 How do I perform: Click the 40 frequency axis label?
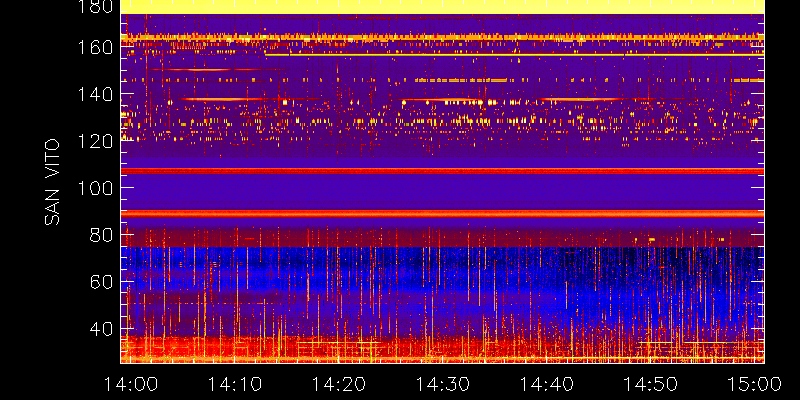click(102, 329)
